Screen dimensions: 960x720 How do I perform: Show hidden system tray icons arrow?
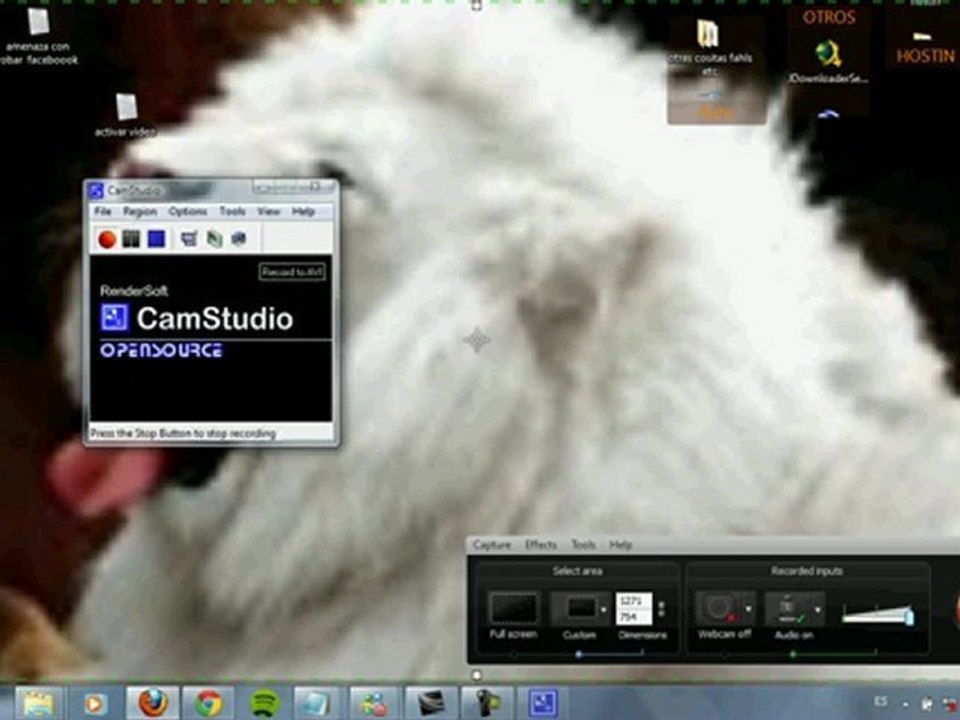(905, 705)
